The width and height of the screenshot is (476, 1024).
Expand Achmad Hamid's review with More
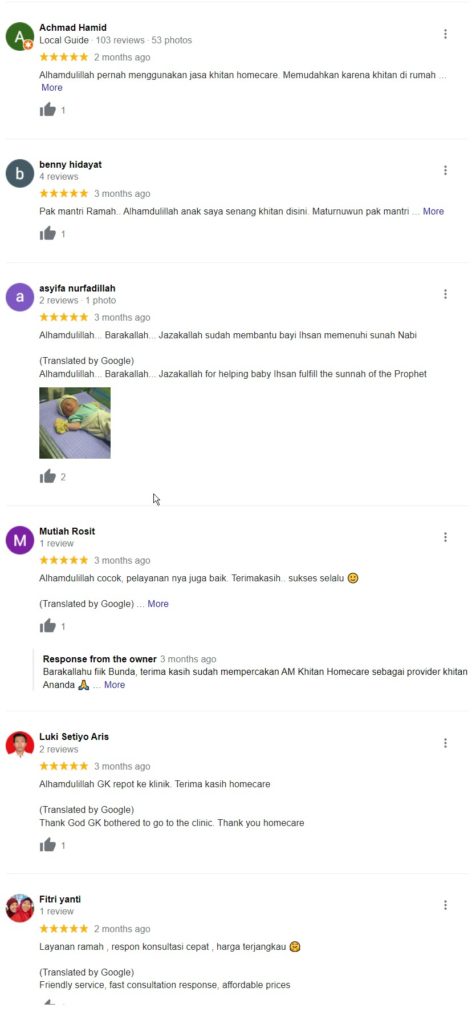click(x=52, y=88)
